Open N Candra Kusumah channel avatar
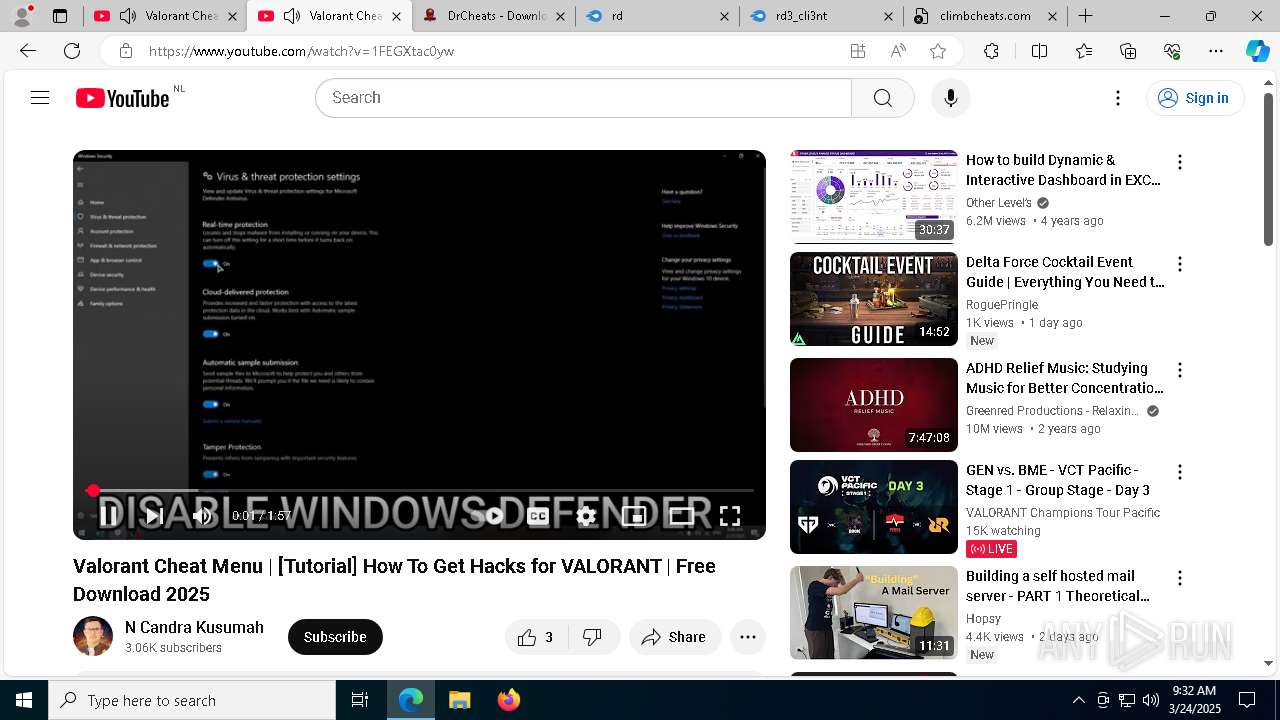 (93, 637)
